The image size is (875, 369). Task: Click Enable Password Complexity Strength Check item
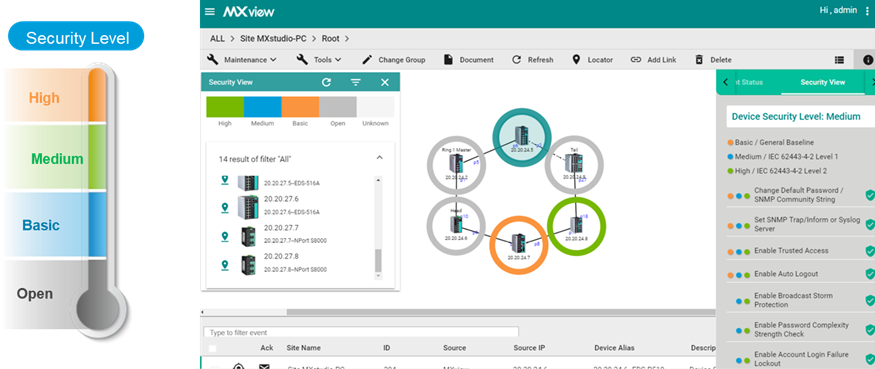point(801,329)
